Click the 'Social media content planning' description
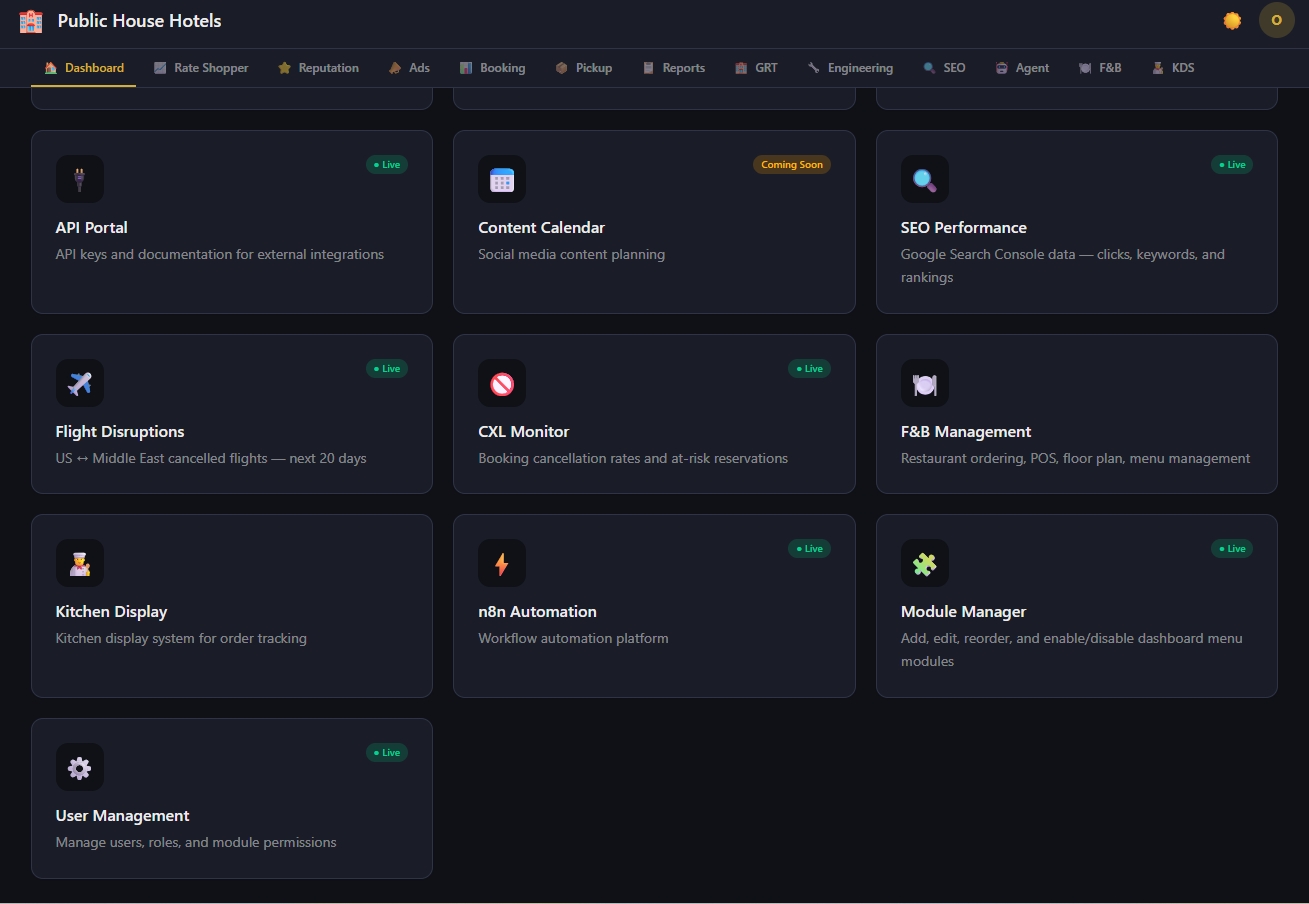The image size is (1309, 904). point(572,255)
